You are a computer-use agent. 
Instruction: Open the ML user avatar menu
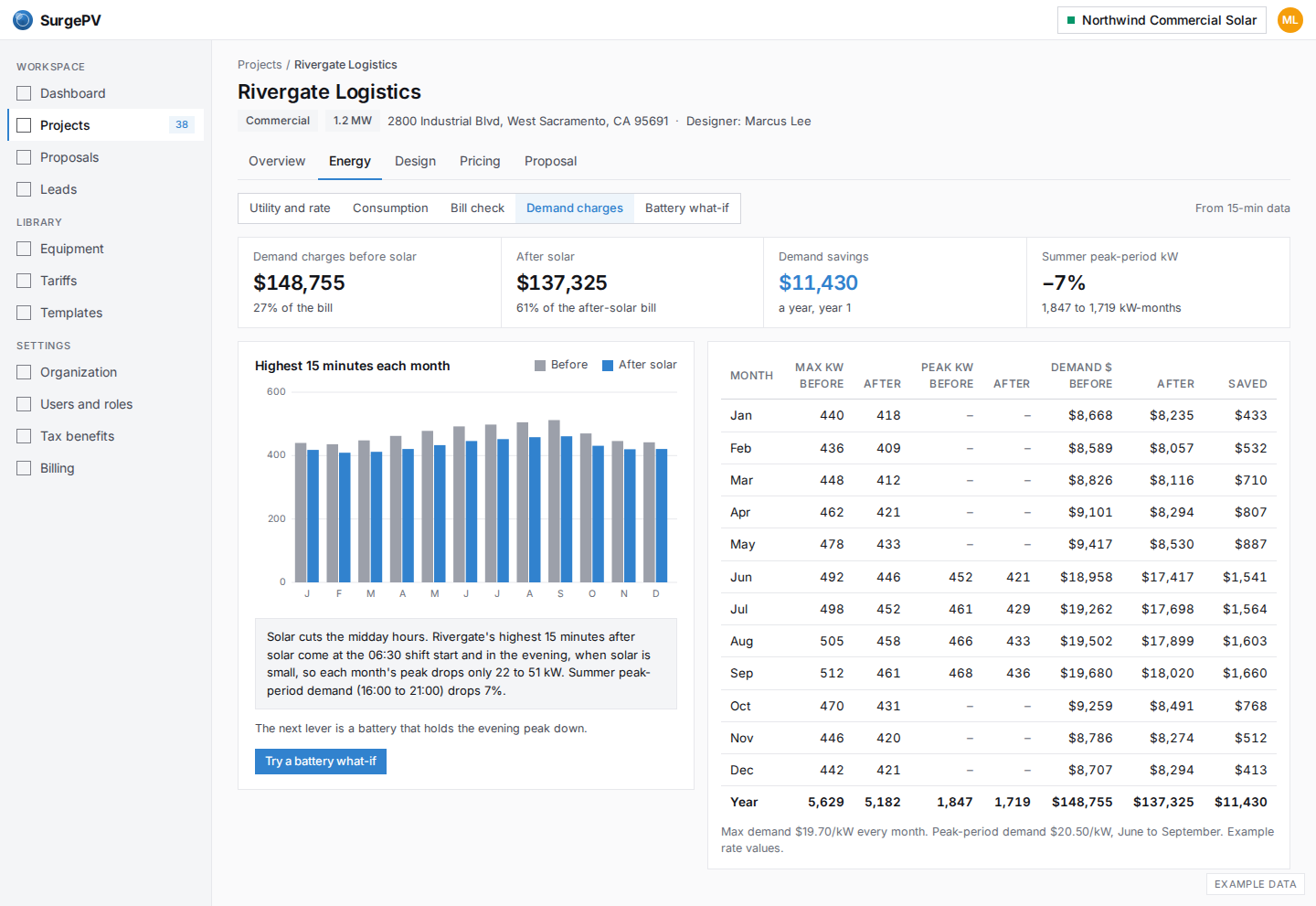pos(1290,20)
